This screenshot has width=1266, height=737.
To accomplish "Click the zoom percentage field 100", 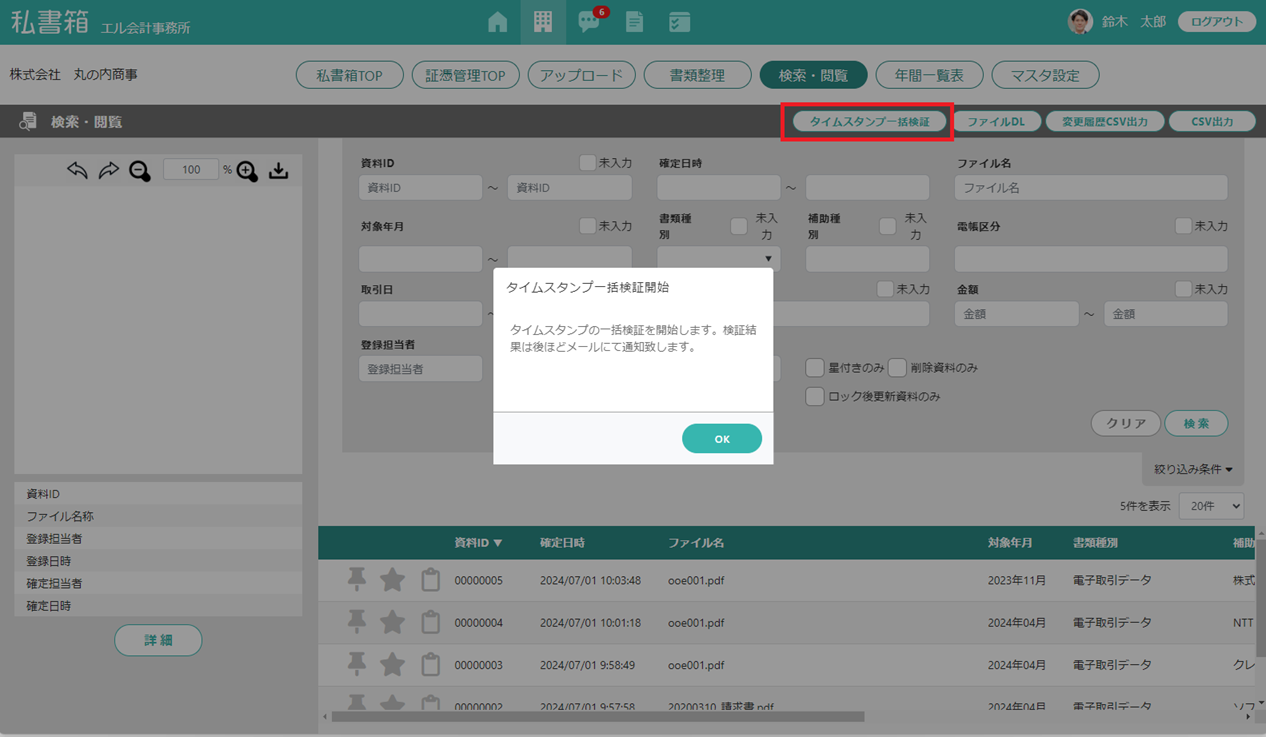I will [x=191, y=170].
